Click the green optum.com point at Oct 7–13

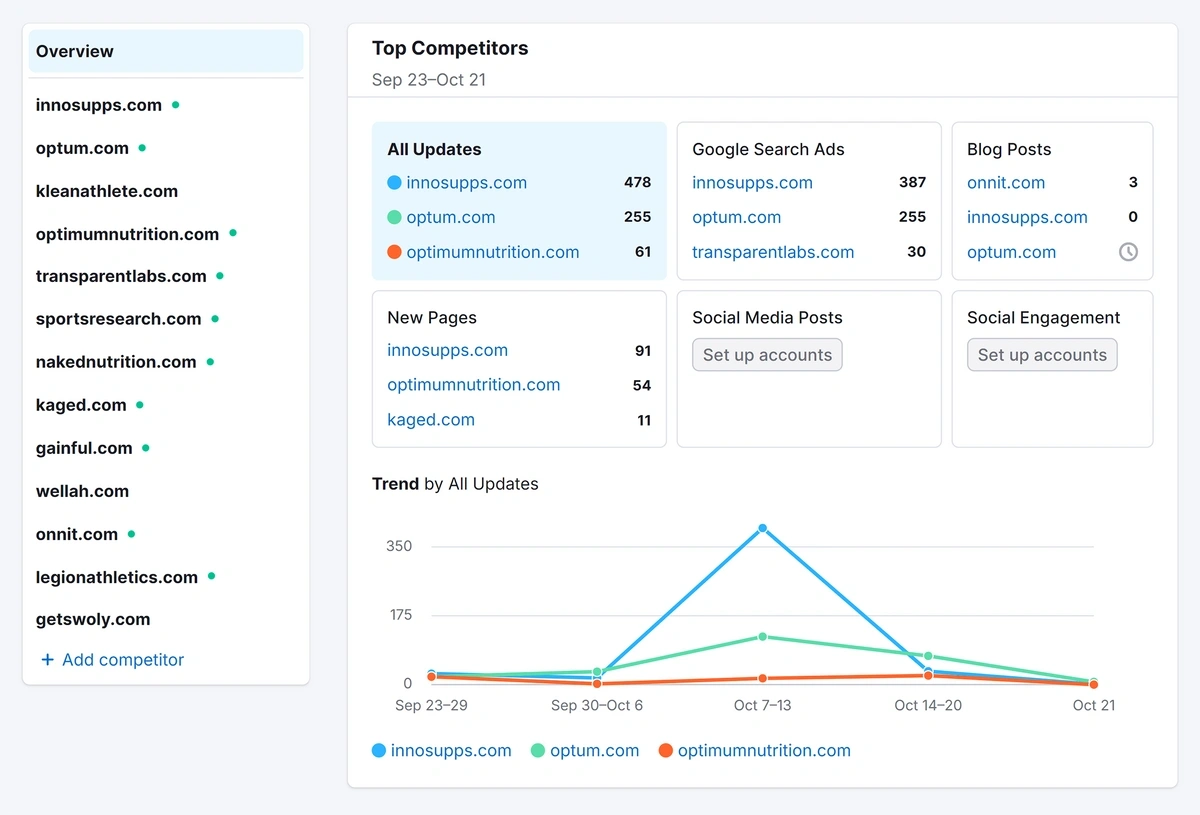(x=763, y=637)
